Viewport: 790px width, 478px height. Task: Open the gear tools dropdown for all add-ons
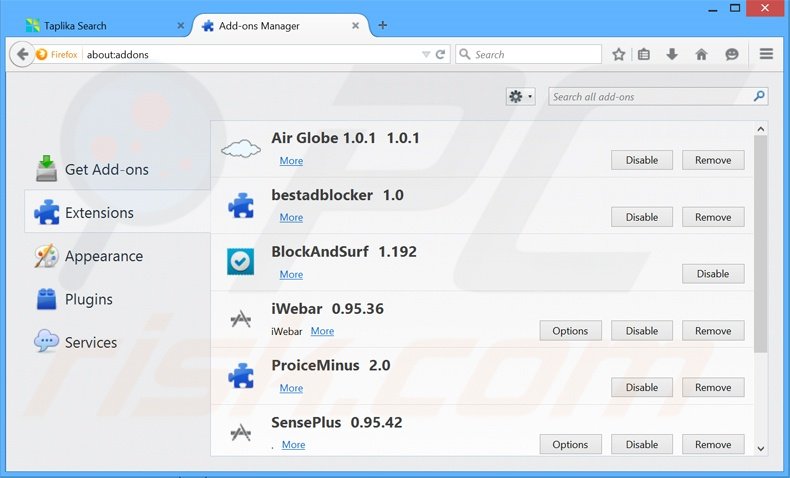520,96
